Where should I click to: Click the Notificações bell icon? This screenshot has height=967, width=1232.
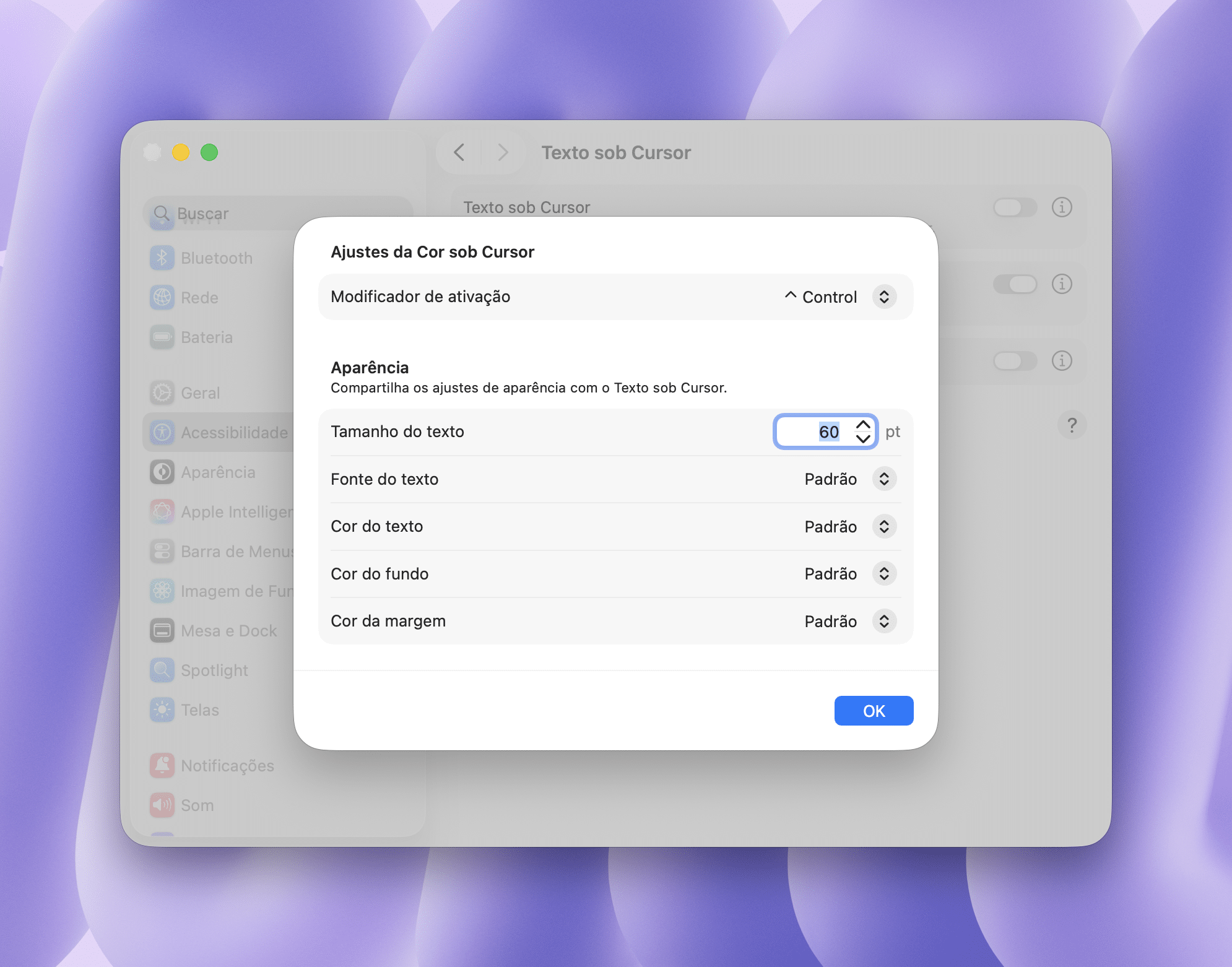[x=162, y=766]
